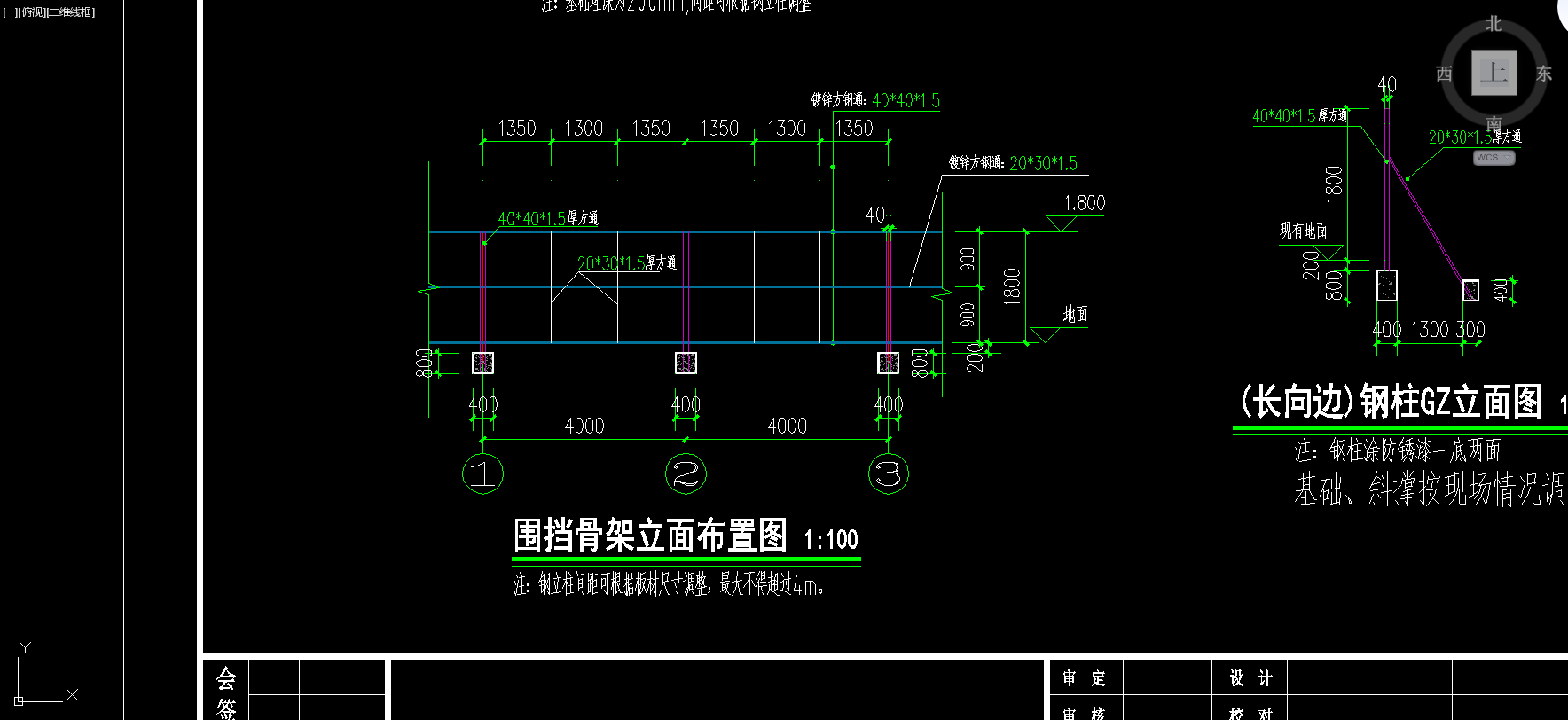Select axis bubble number 1
The image size is (1568, 720).
click(483, 473)
